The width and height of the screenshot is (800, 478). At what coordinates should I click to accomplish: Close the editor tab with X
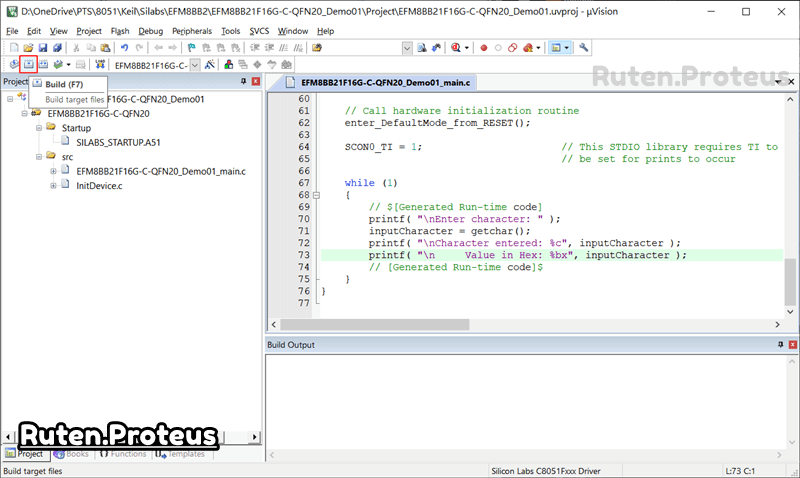point(791,82)
